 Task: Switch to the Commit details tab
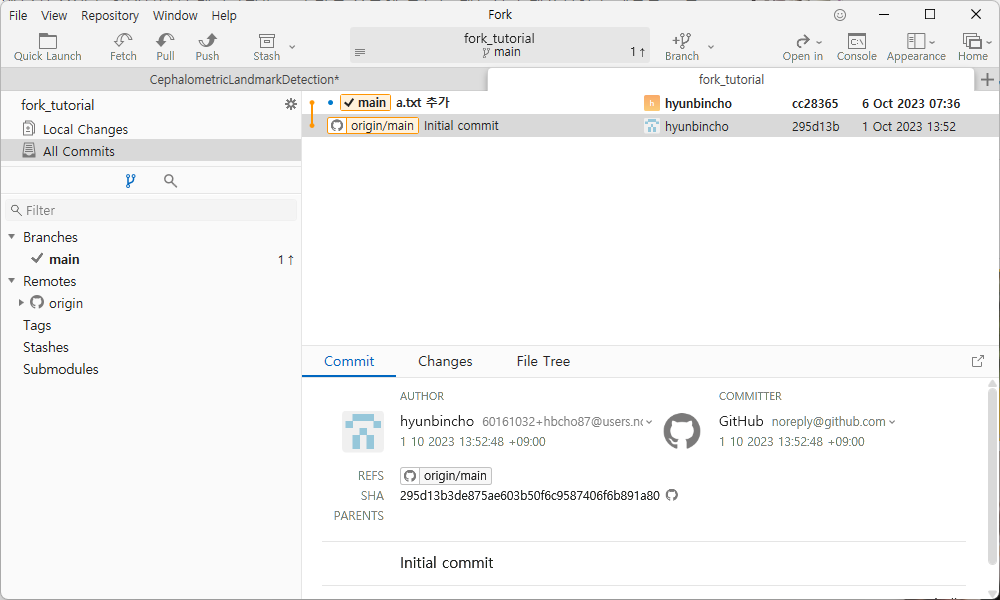[x=349, y=362]
